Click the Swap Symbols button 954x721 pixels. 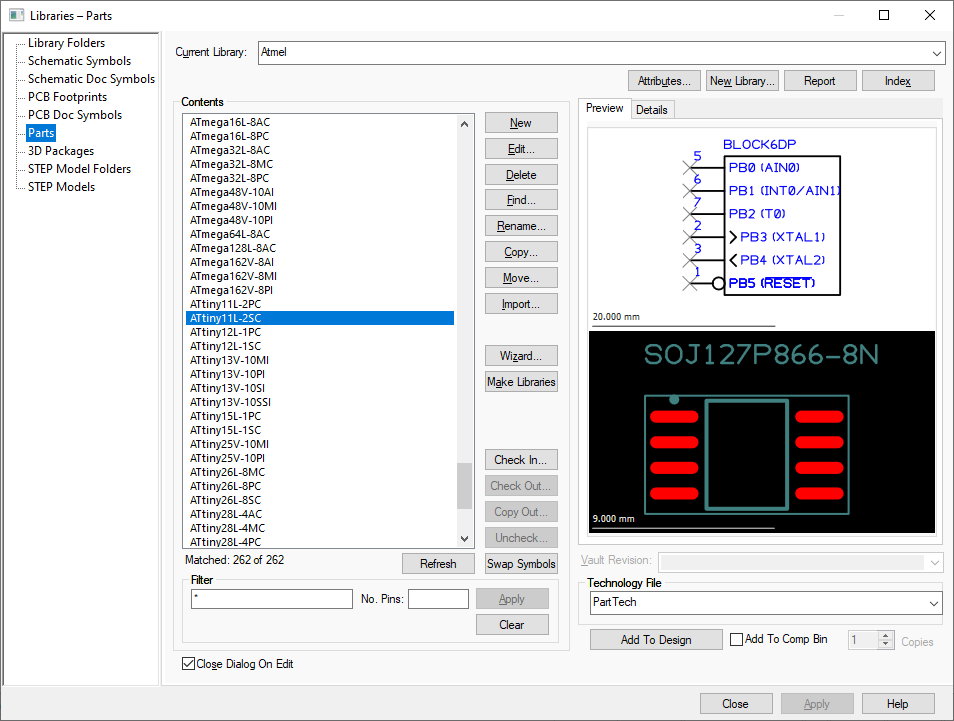click(521, 564)
